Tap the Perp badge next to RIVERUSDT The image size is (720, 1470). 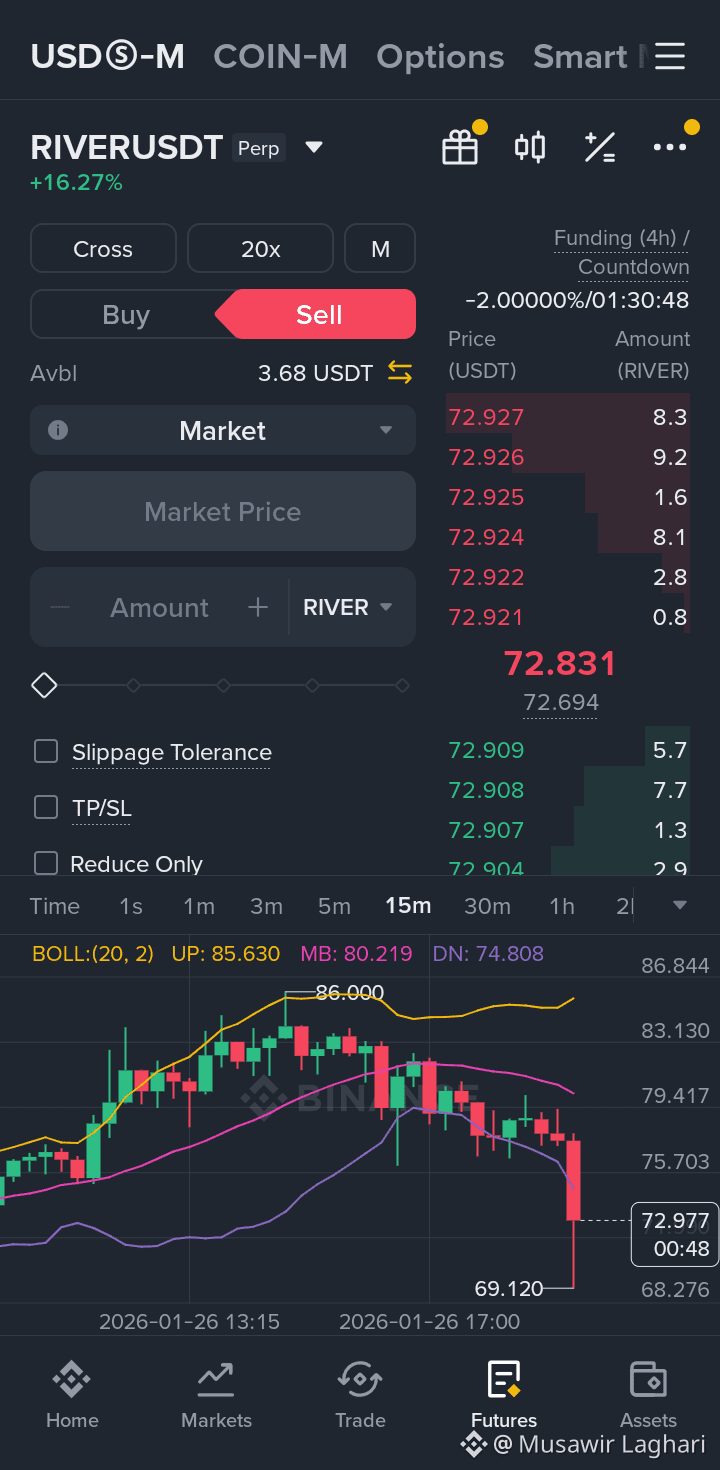[x=259, y=148]
